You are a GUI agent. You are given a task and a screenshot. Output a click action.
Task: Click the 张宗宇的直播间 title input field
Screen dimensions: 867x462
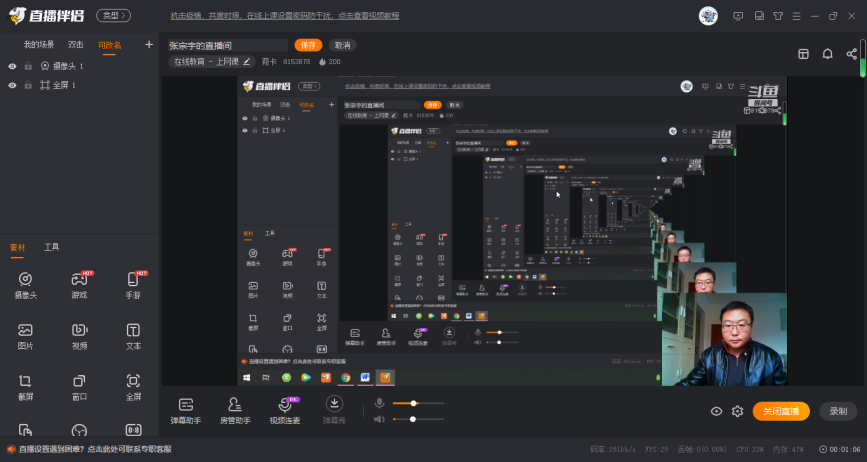(228, 45)
